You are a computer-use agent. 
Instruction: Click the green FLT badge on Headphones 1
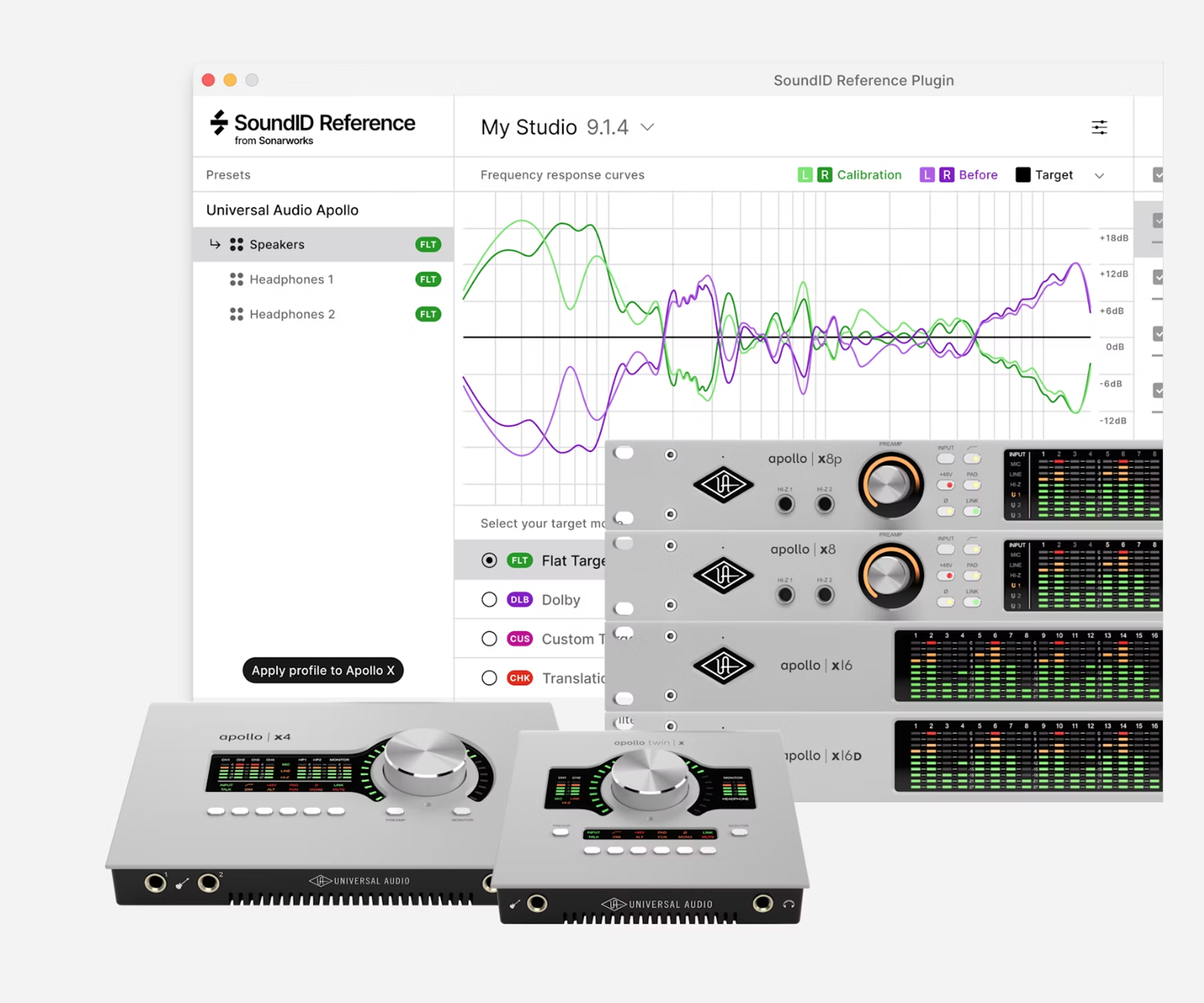tap(428, 279)
